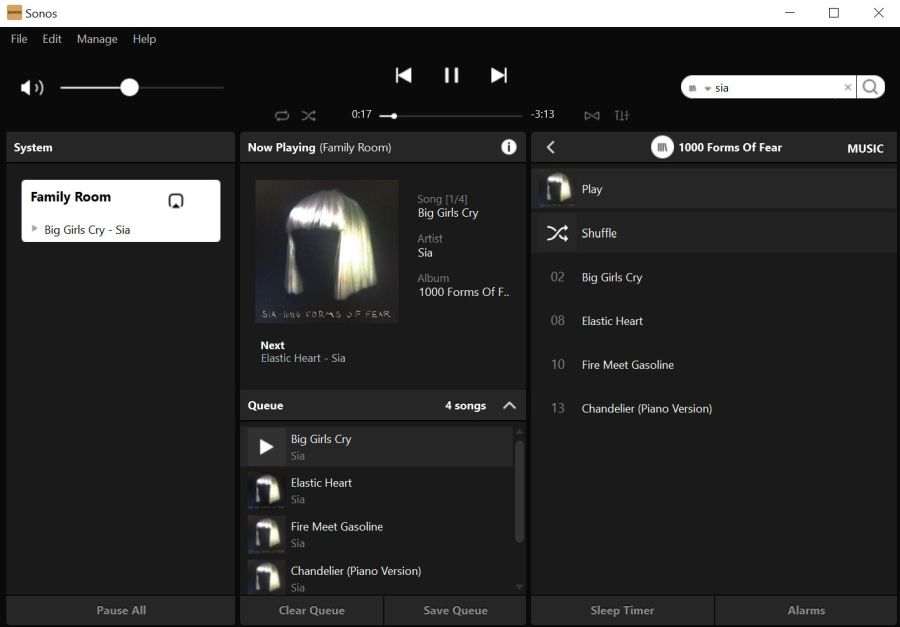Focus the search field containing sia

click(x=777, y=88)
